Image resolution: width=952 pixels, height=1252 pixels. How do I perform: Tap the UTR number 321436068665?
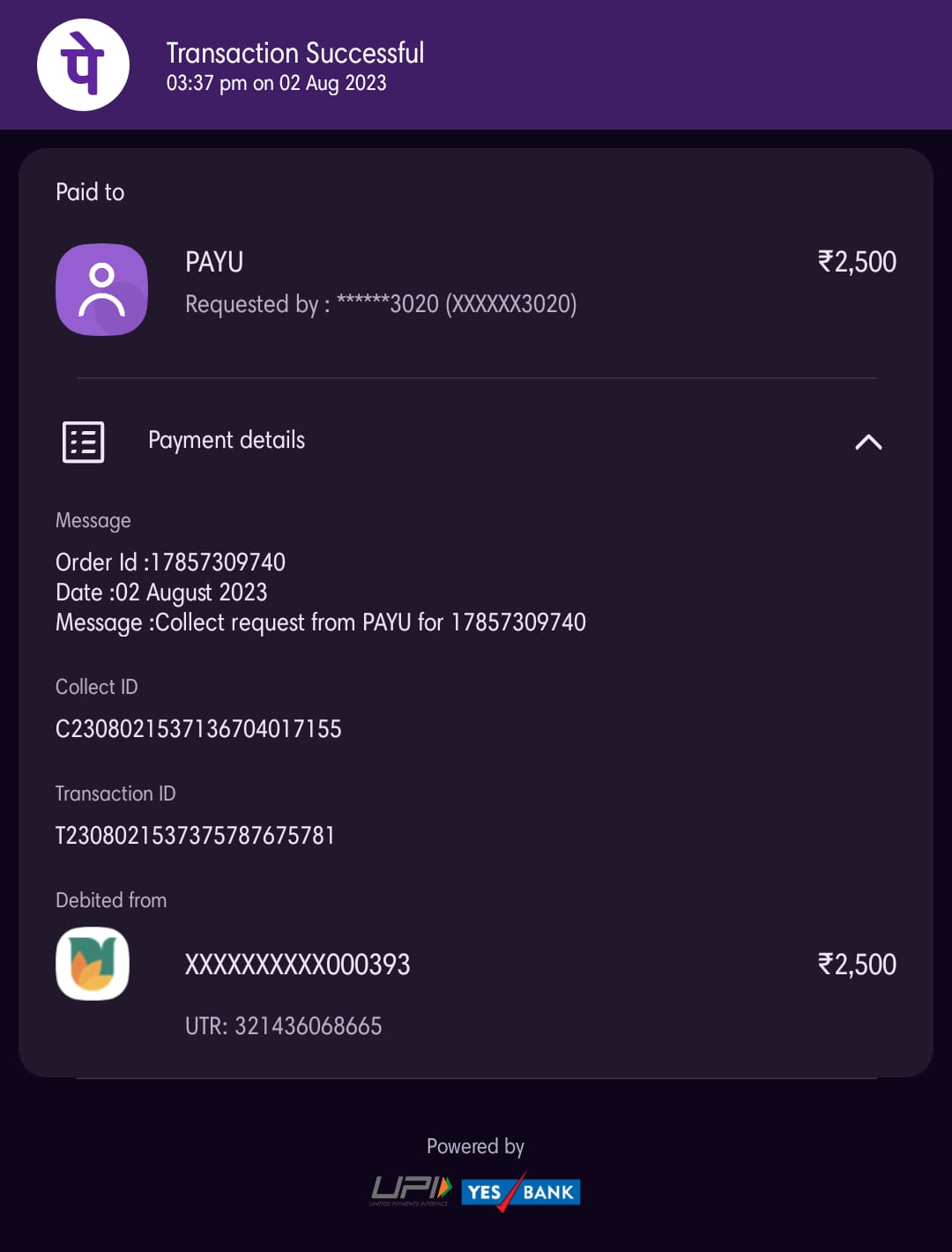click(283, 1025)
